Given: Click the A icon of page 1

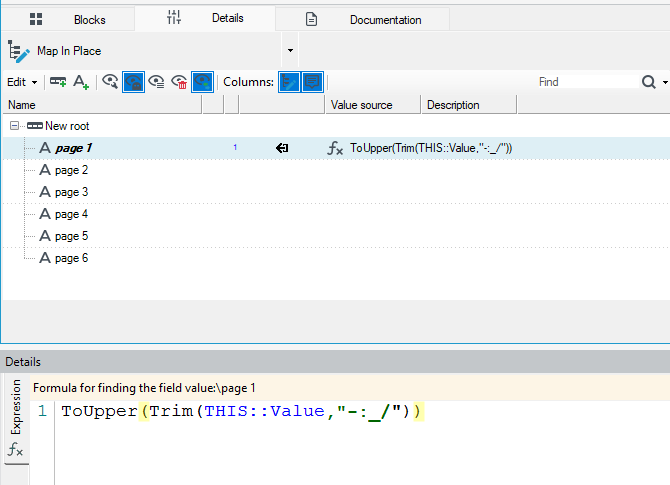Looking at the screenshot, I should pyautogui.click(x=45, y=148).
